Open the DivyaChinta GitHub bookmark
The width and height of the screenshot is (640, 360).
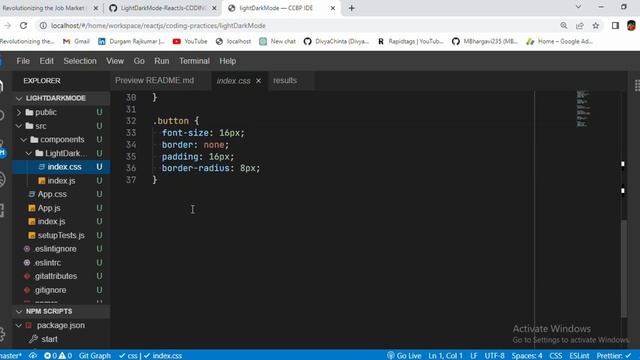(x=336, y=41)
